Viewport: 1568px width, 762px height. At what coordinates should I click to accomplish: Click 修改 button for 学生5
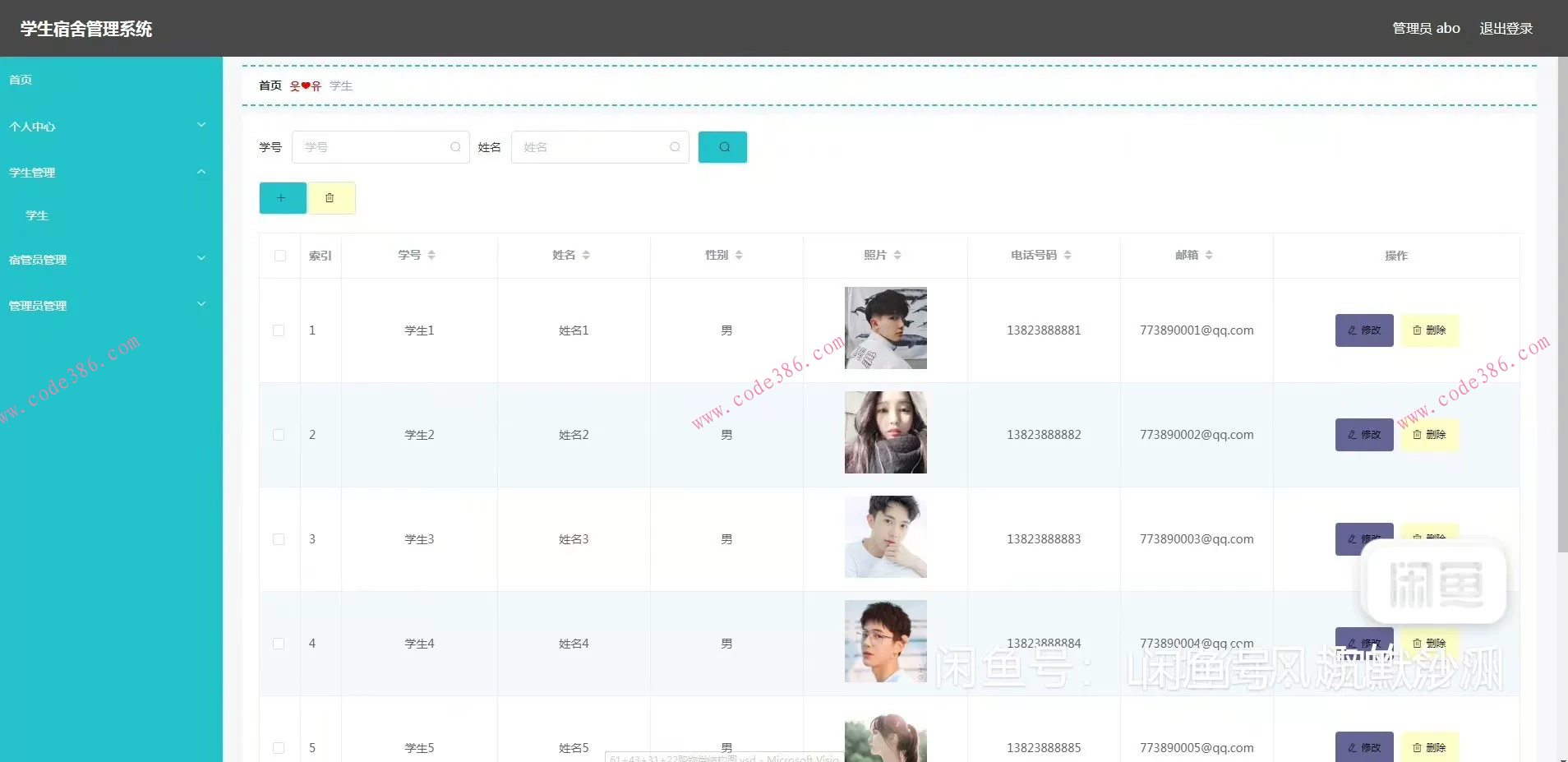(x=1364, y=746)
